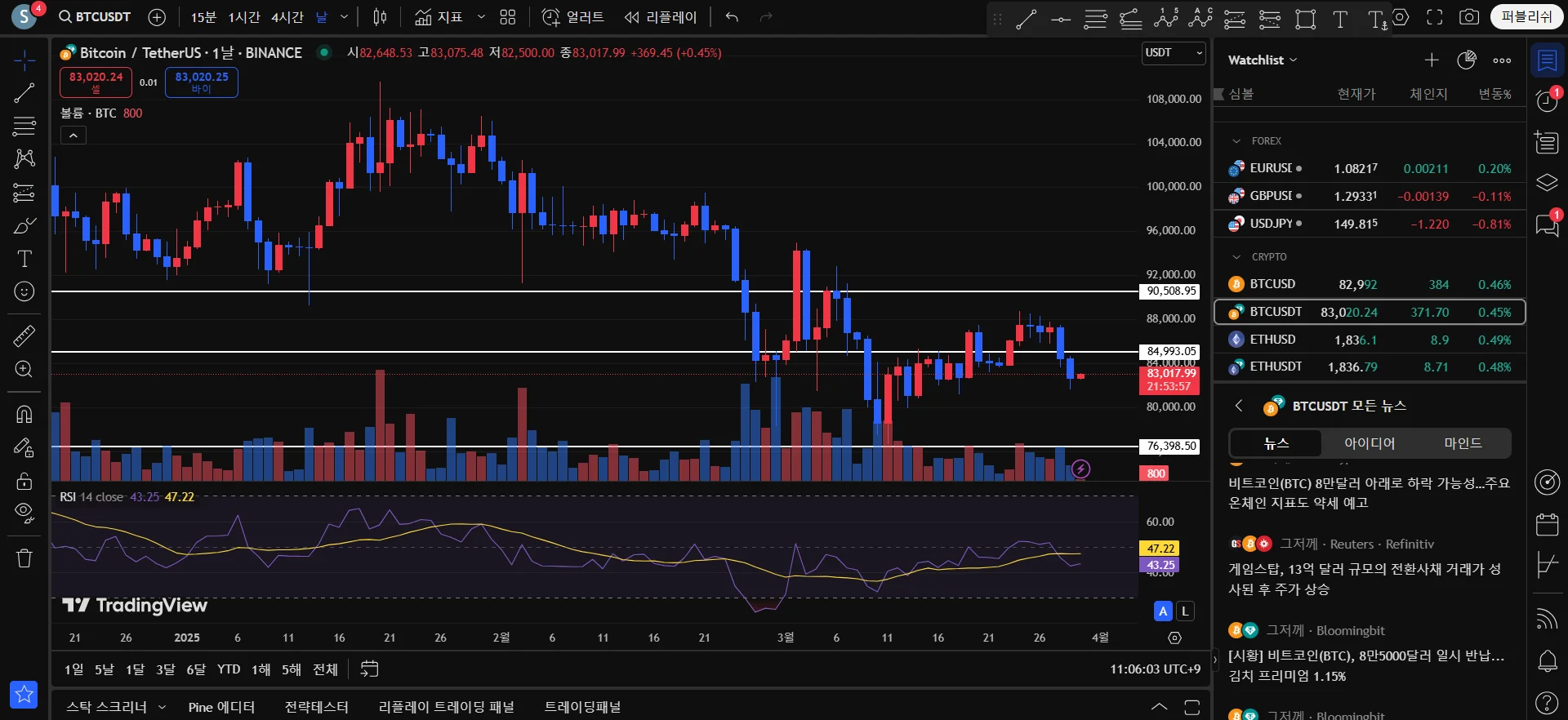Select the zoom-in magnifier tool
Screen dimensions: 1568x720
click(x=24, y=369)
